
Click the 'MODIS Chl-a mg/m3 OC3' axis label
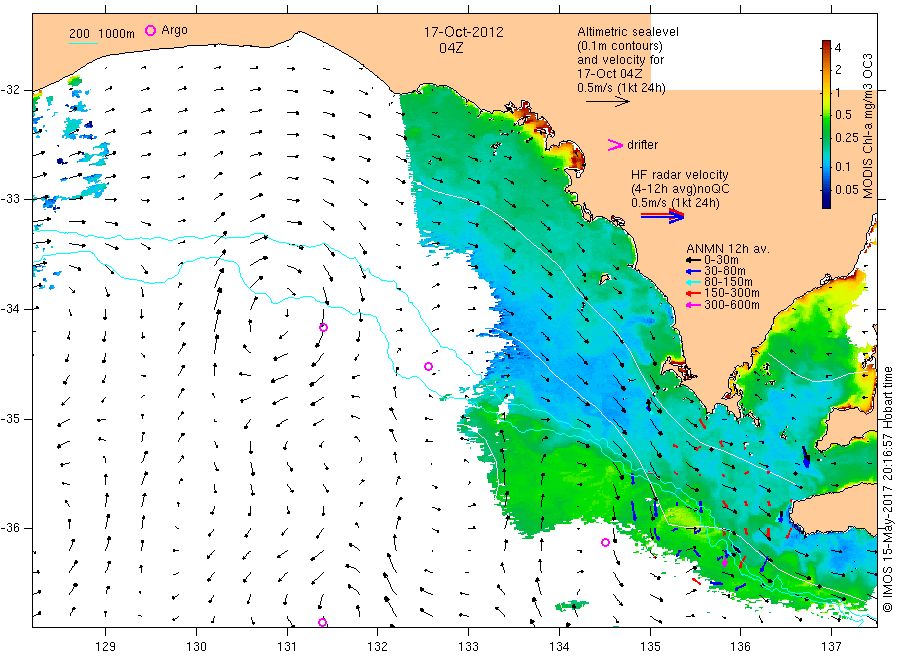click(868, 126)
